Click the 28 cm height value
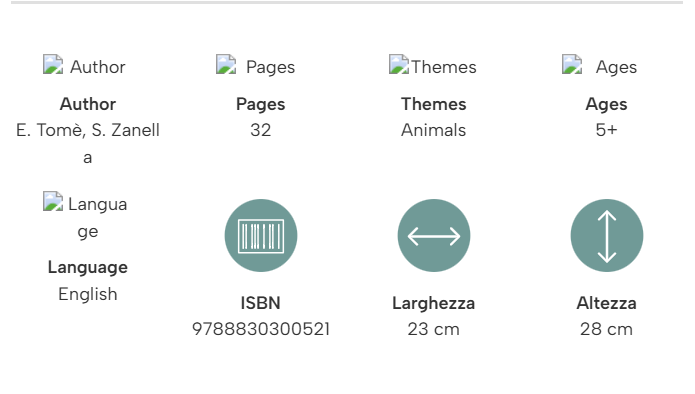 pos(606,329)
